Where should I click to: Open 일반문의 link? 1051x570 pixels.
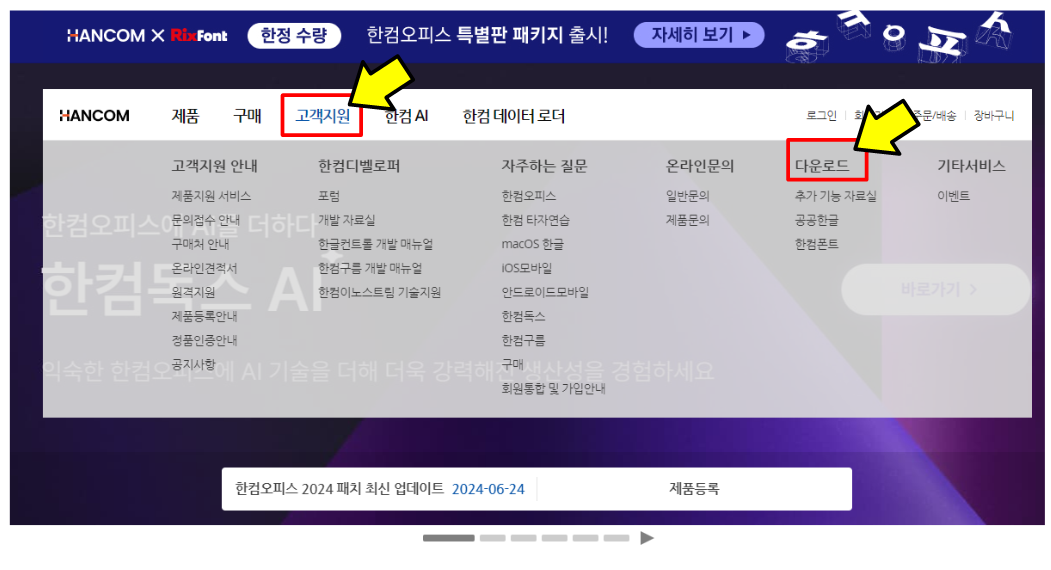click(x=688, y=196)
